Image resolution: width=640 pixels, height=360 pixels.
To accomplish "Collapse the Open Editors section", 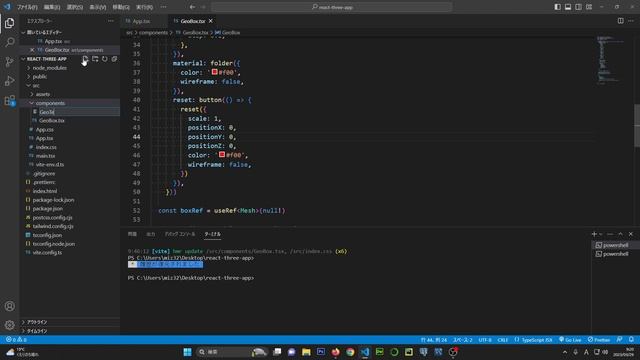I will [x=44, y=32].
